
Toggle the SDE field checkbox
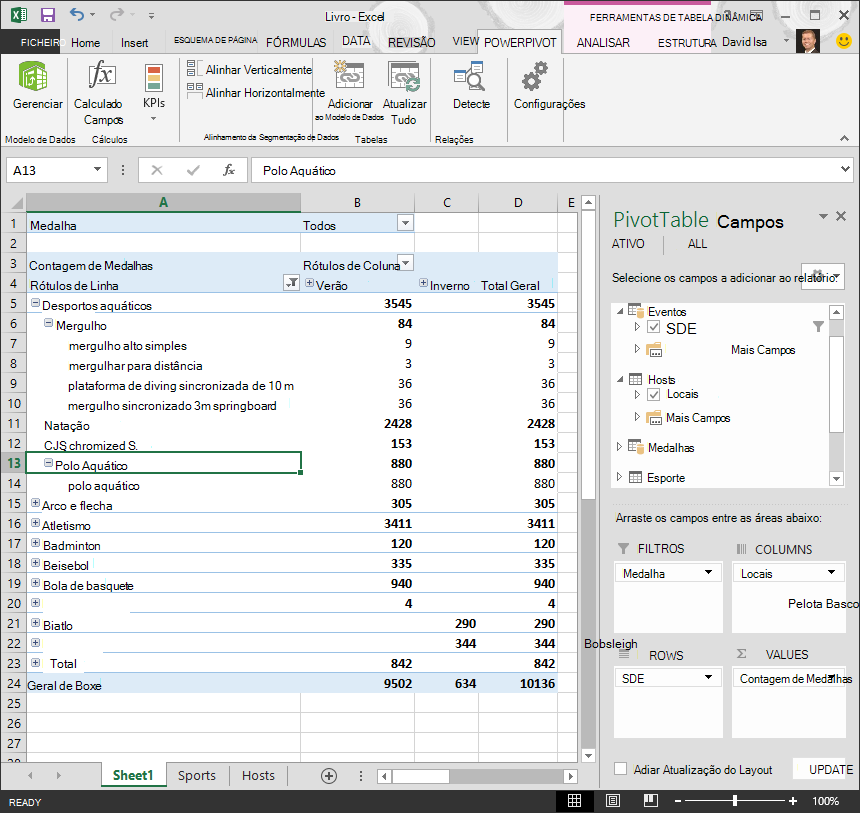click(653, 328)
